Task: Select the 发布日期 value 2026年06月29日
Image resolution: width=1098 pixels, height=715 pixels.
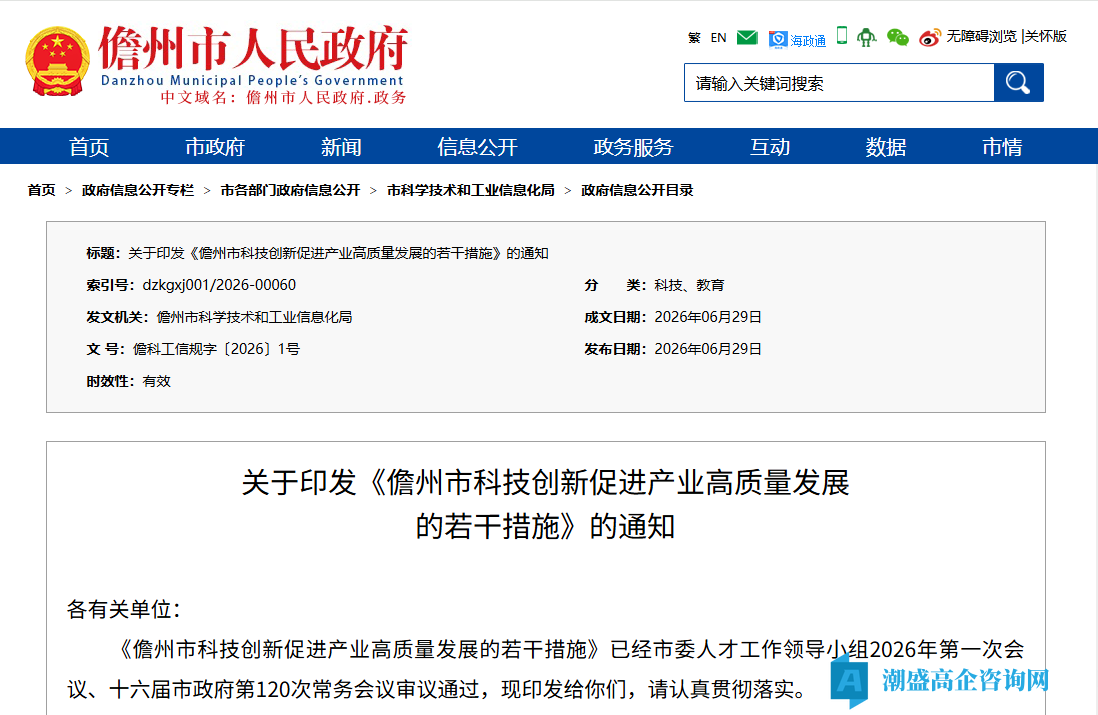Action: [708, 349]
